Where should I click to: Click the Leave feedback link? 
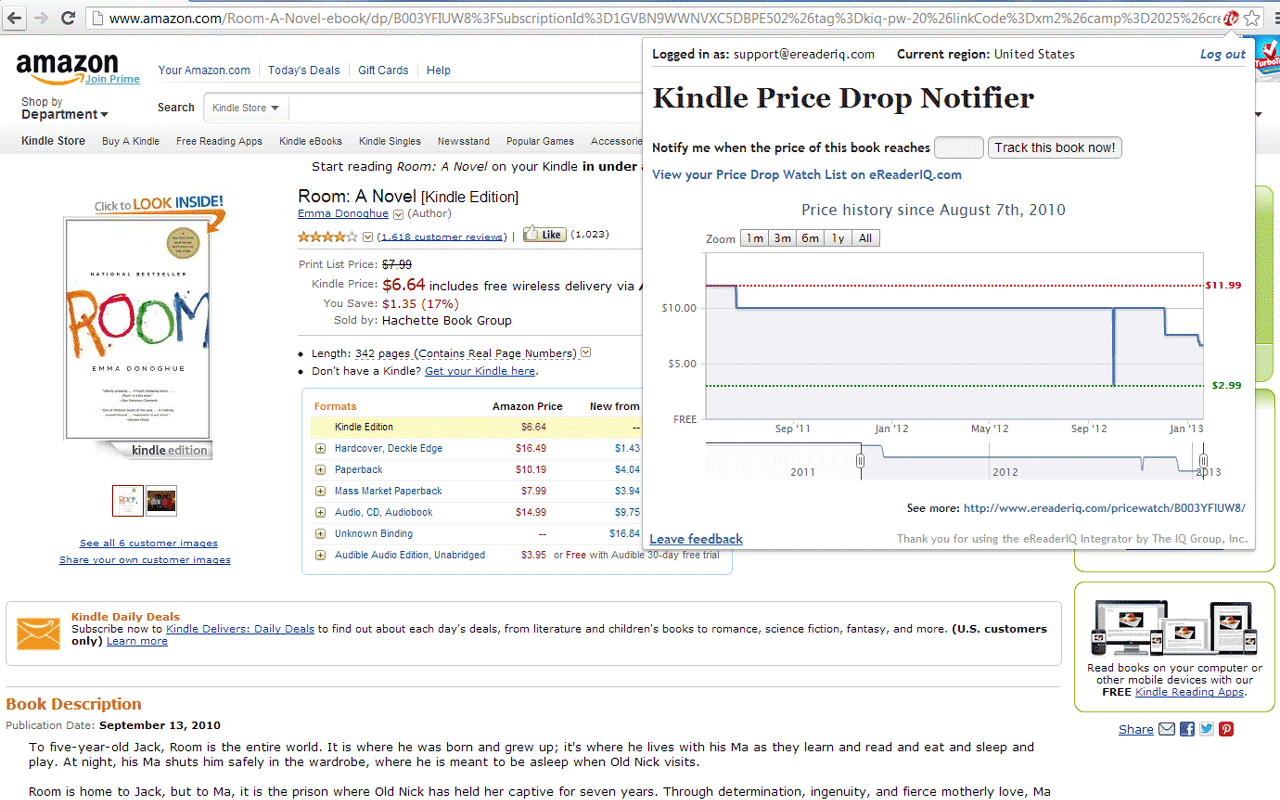pos(696,539)
